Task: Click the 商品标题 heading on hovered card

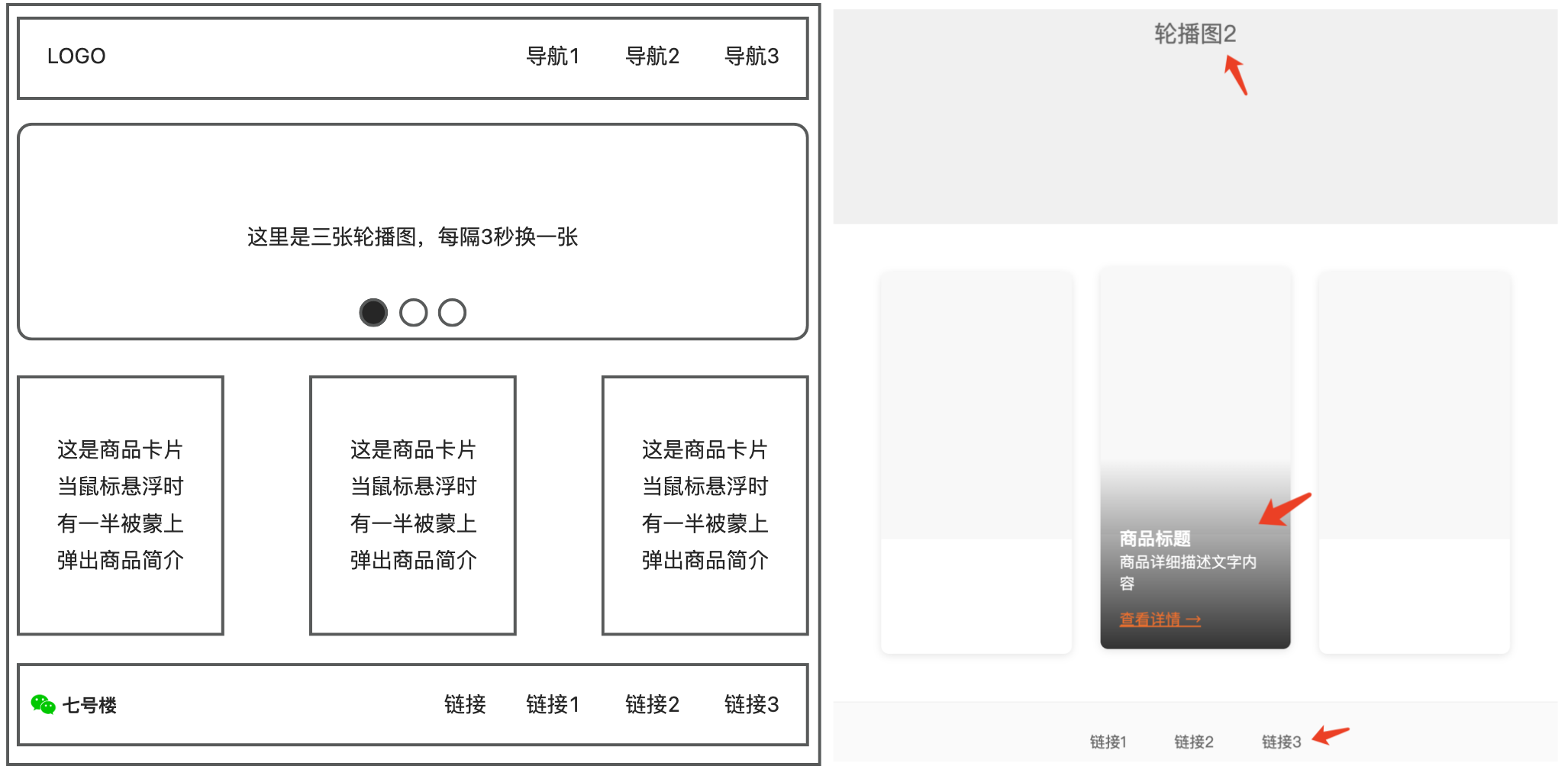Action: [1155, 539]
